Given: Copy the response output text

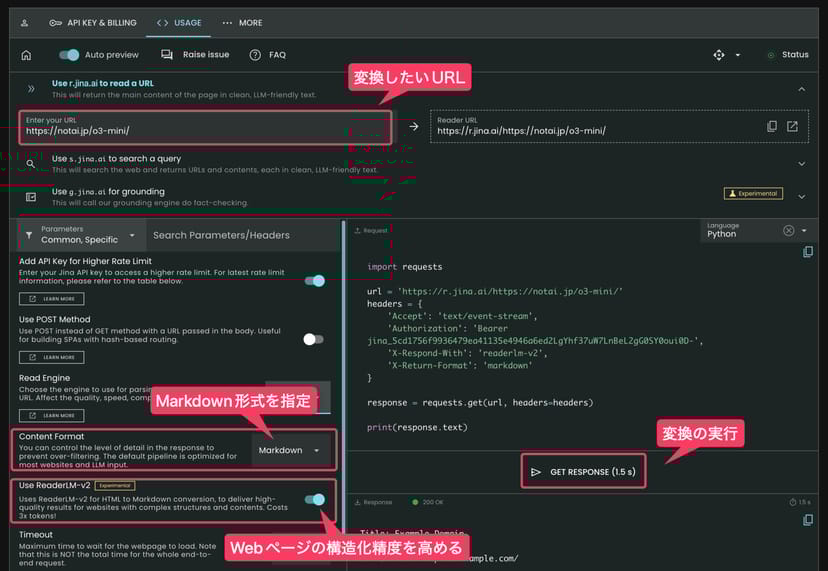Looking at the screenshot, I should coord(808,519).
